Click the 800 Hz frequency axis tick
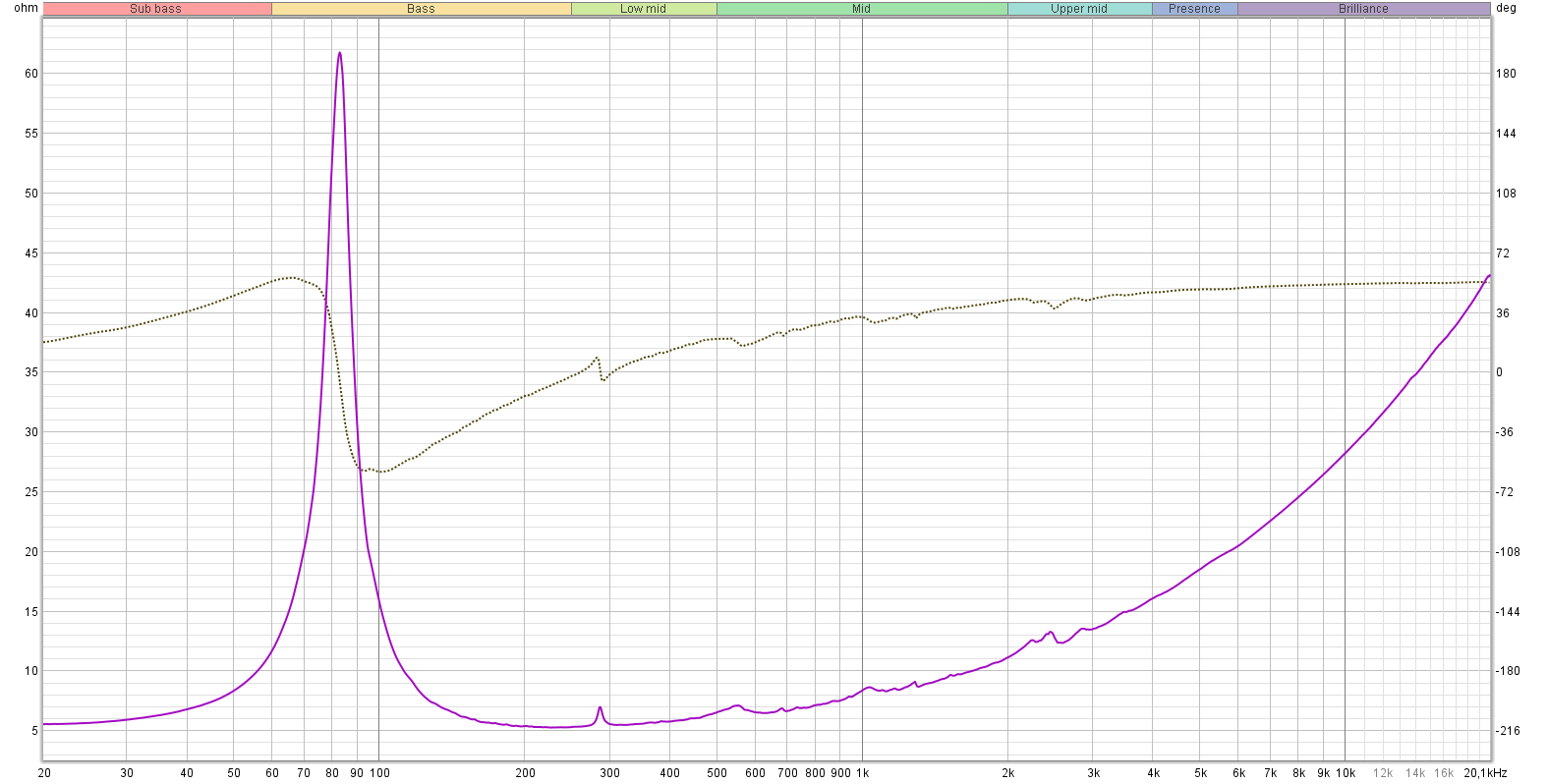 (815, 773)
